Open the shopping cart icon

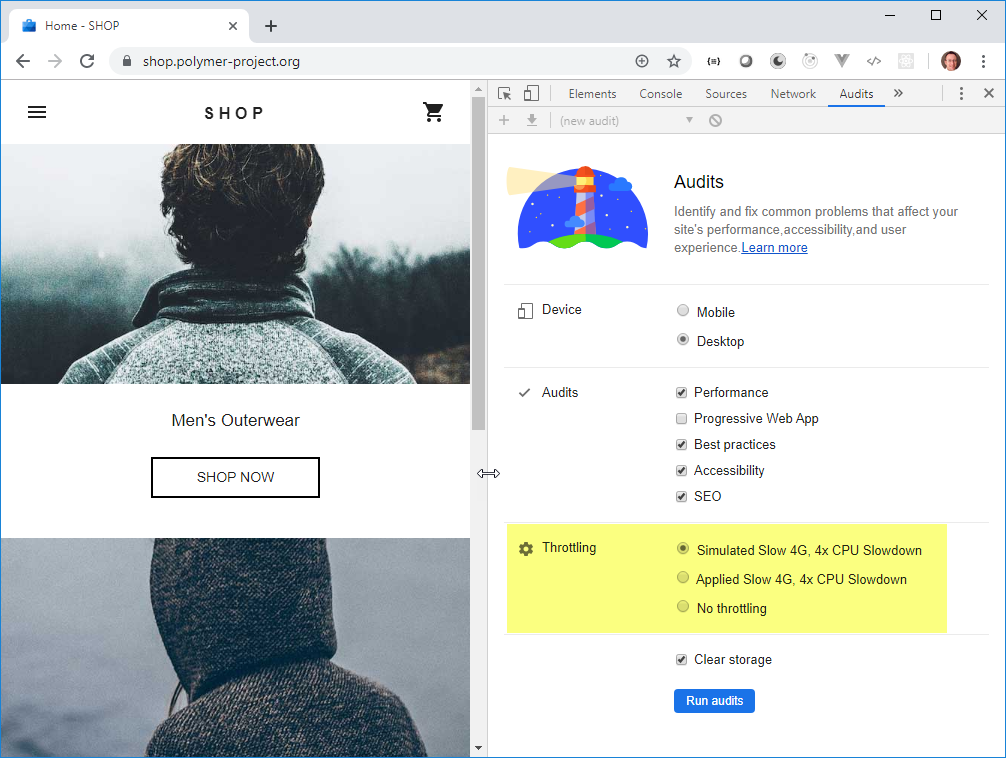click(433, 113)
